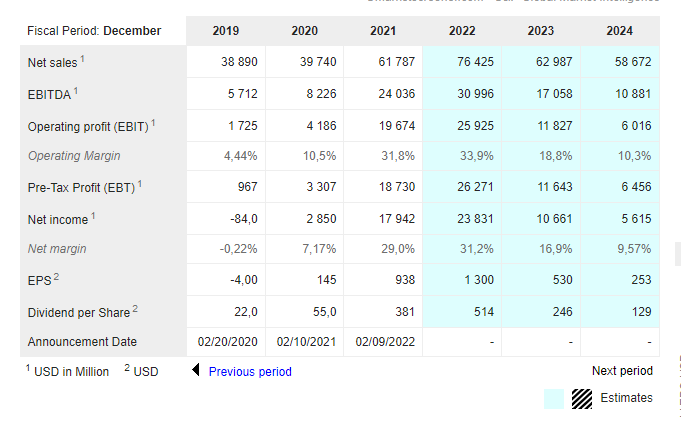Click the Previous period link
Viewport: 681px width, 434px height.
tap(250, 372)
